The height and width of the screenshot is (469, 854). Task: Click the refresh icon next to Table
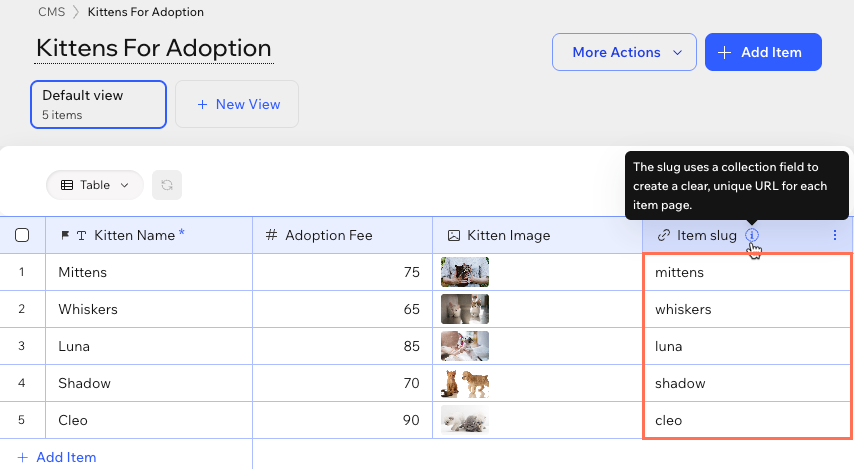[x=167, y=185]
